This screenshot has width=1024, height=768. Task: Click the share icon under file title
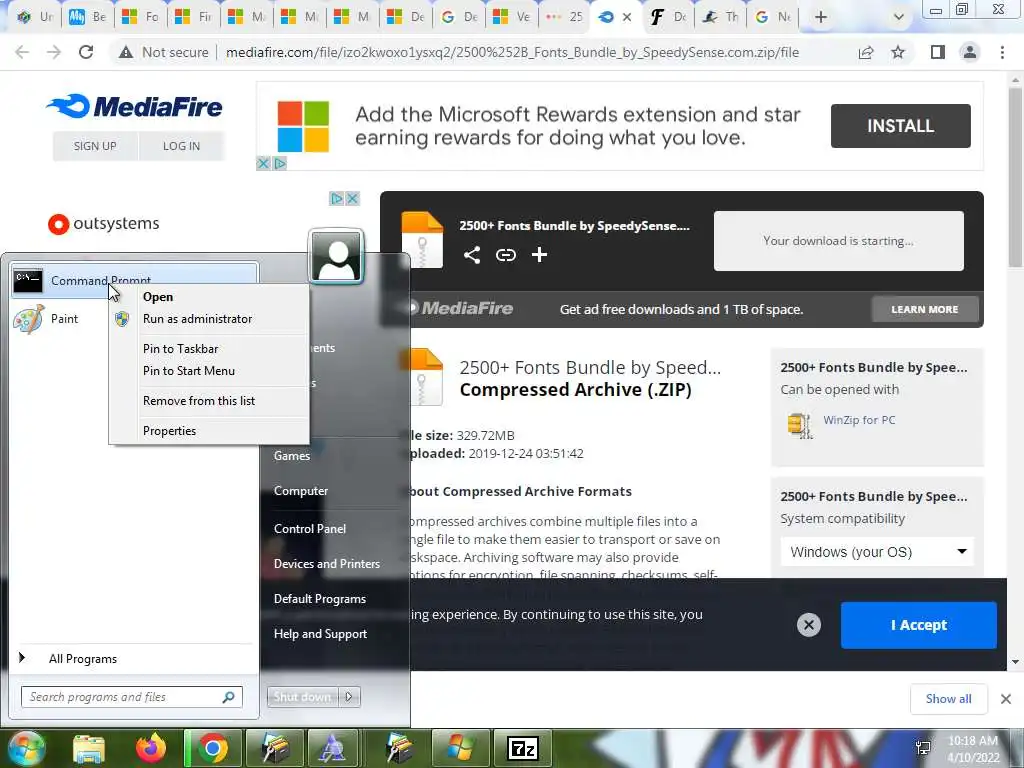(x=472, y=255)
